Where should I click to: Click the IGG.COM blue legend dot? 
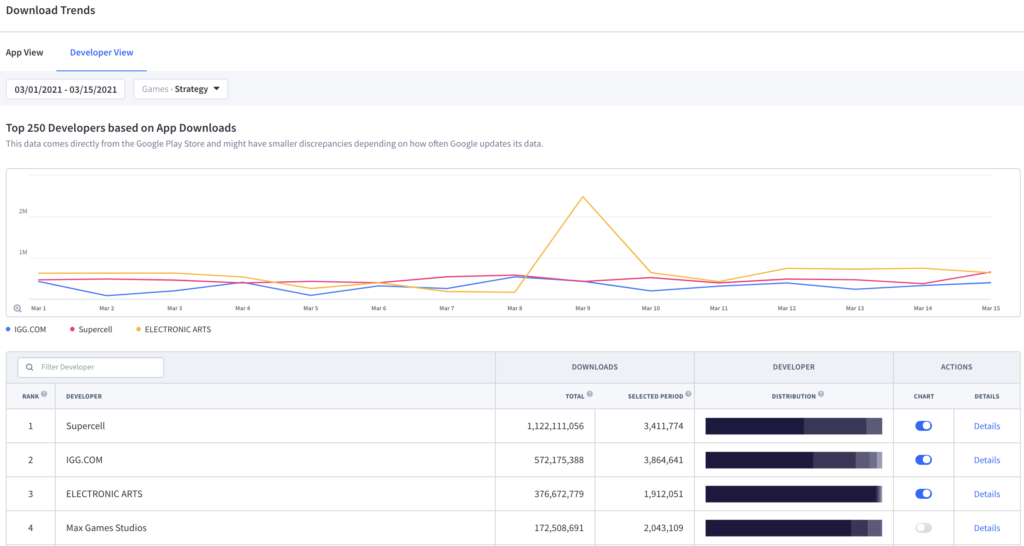[x=8, y=329]
